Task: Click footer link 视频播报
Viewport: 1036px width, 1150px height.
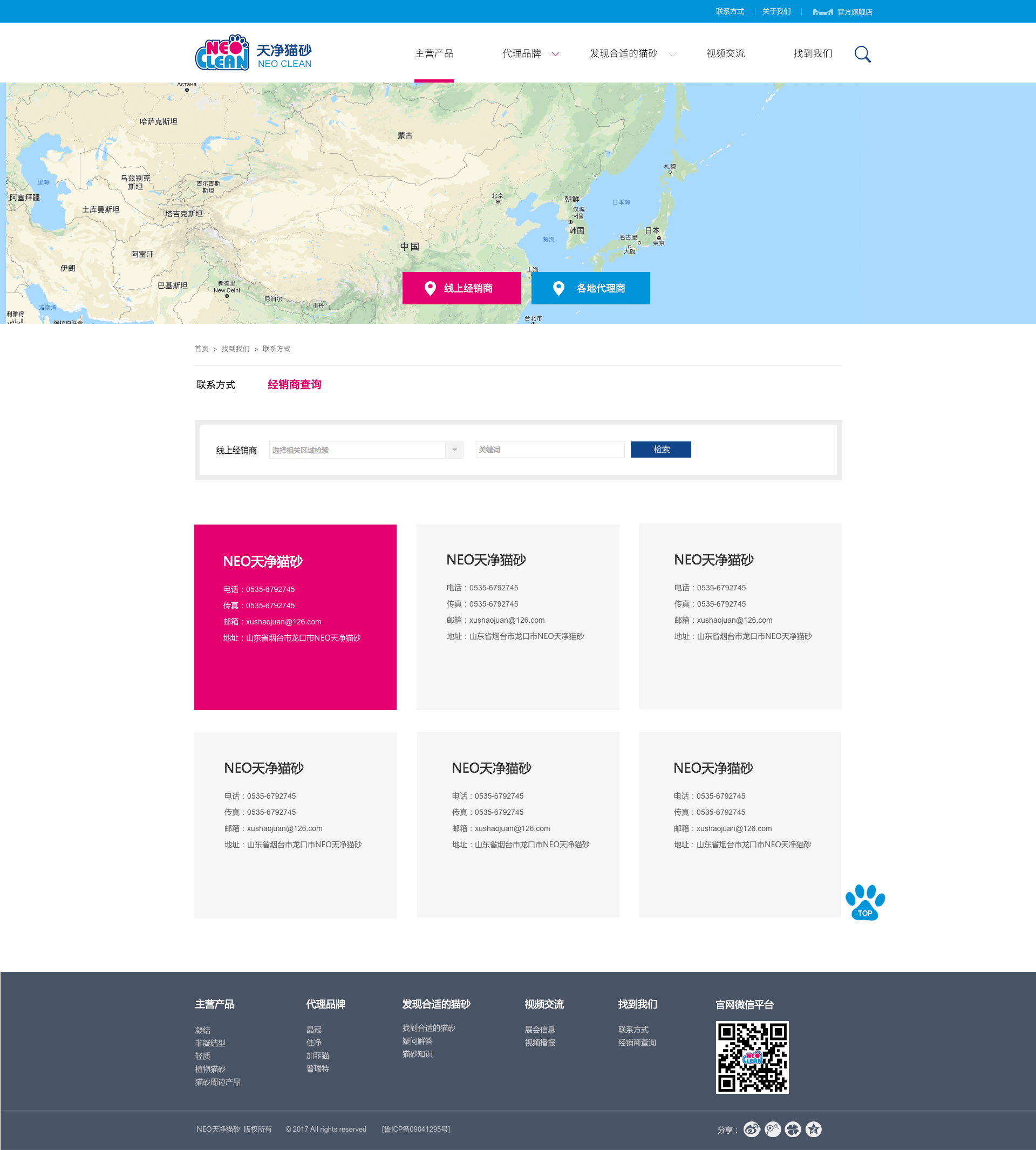Action: tap(540, 1043)
